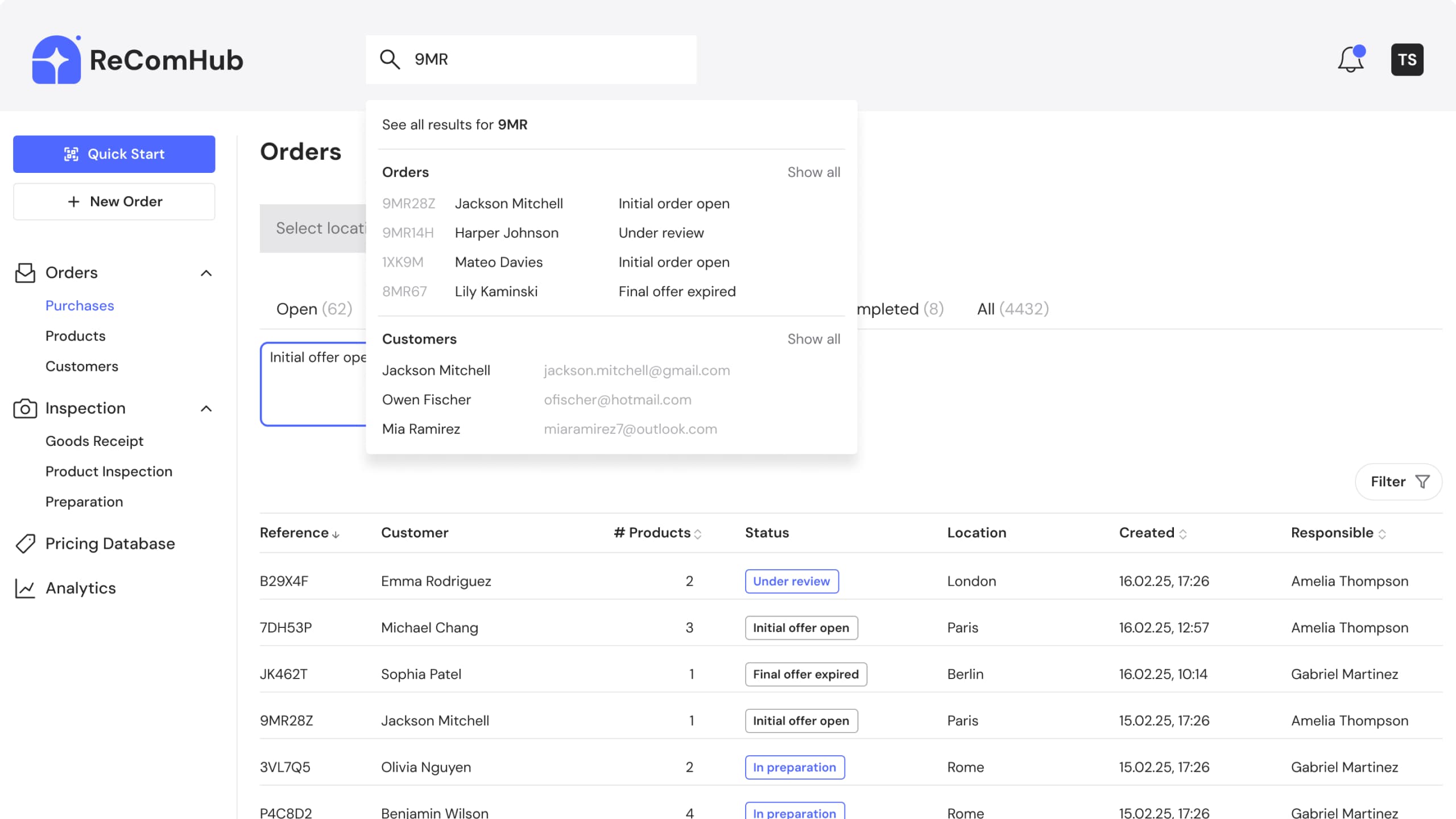Open search result order 9MR14H Harper Johnson
This screenshot has width=1456, height=819.
click(611, 233)
